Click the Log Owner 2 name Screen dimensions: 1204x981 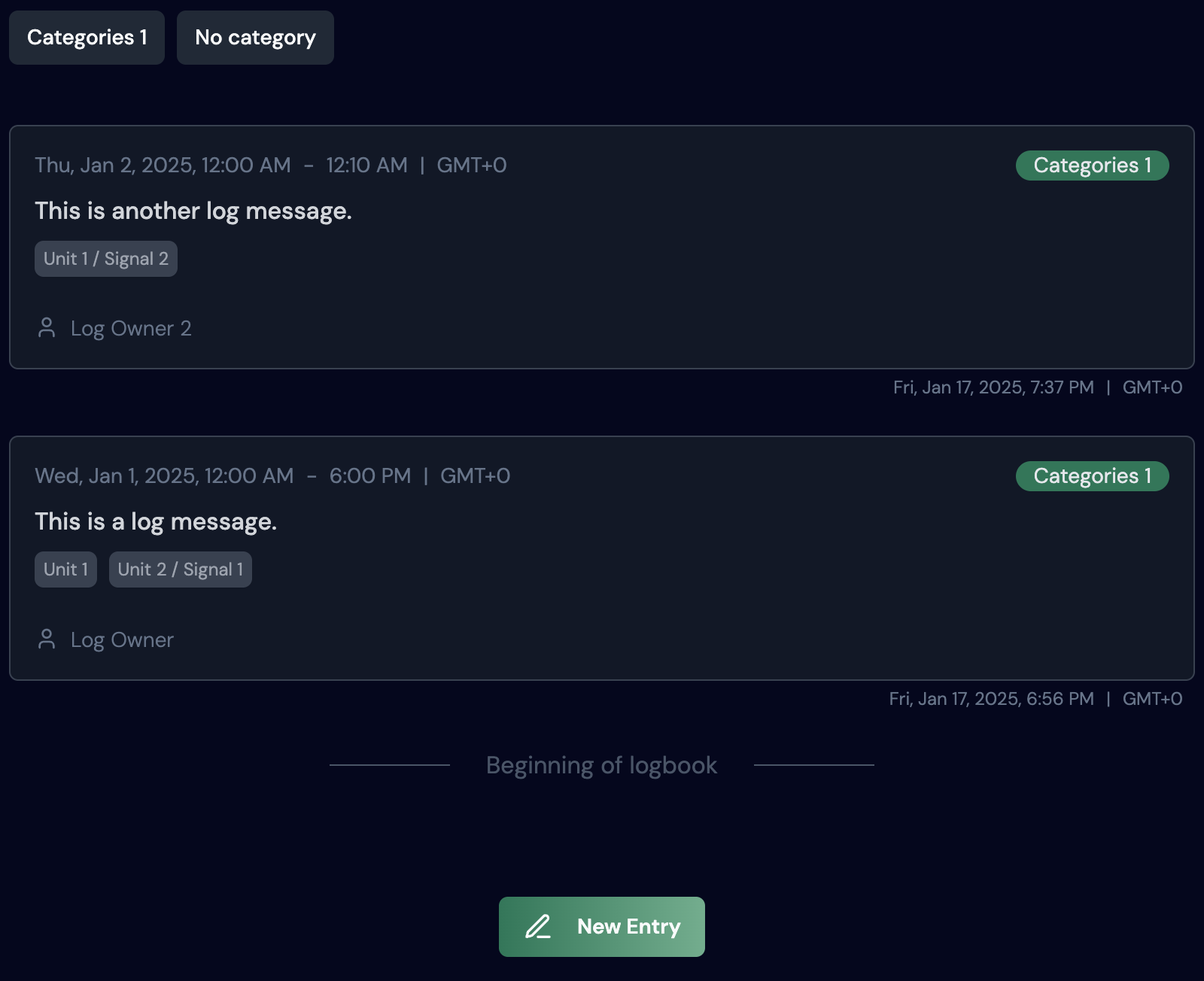(x=131, y=329)
